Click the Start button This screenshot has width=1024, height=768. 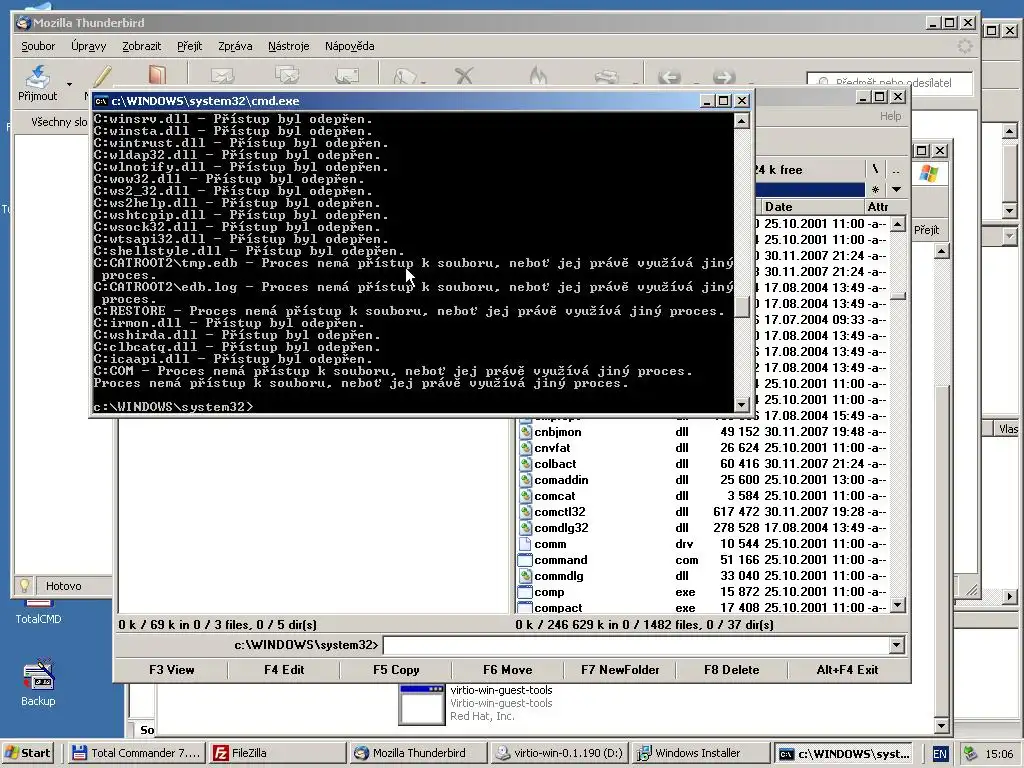tap(28, 753)
